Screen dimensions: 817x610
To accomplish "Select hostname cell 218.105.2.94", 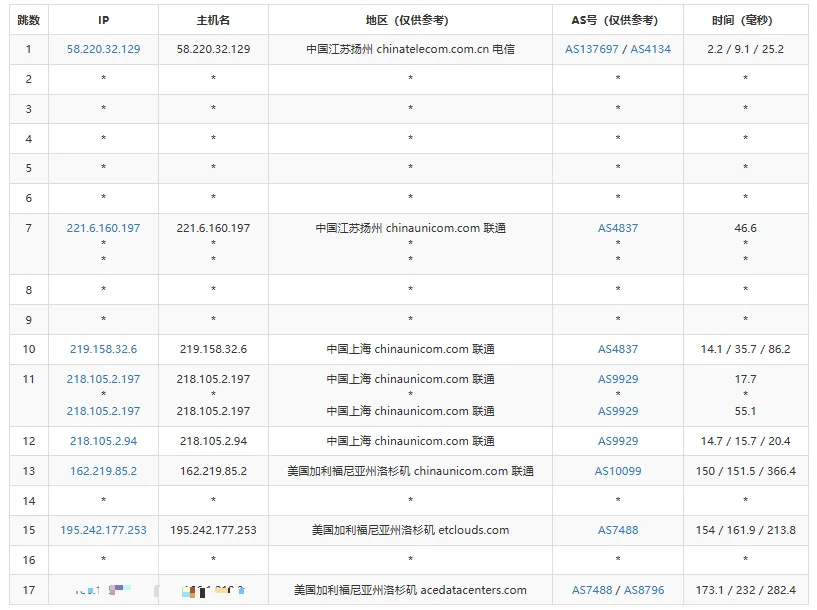I will [213, 441].
